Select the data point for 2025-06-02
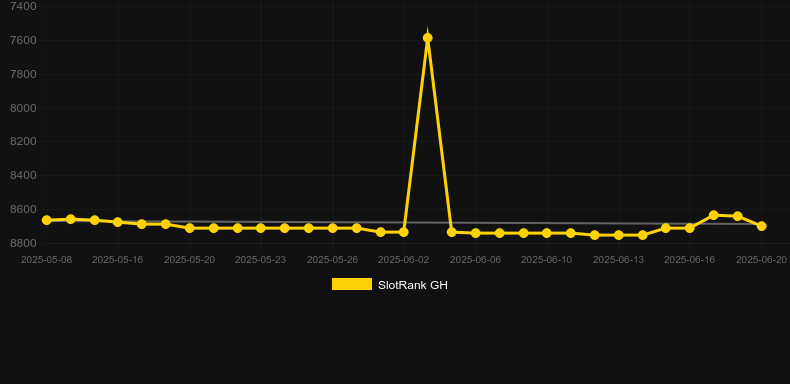 point(404,232)
